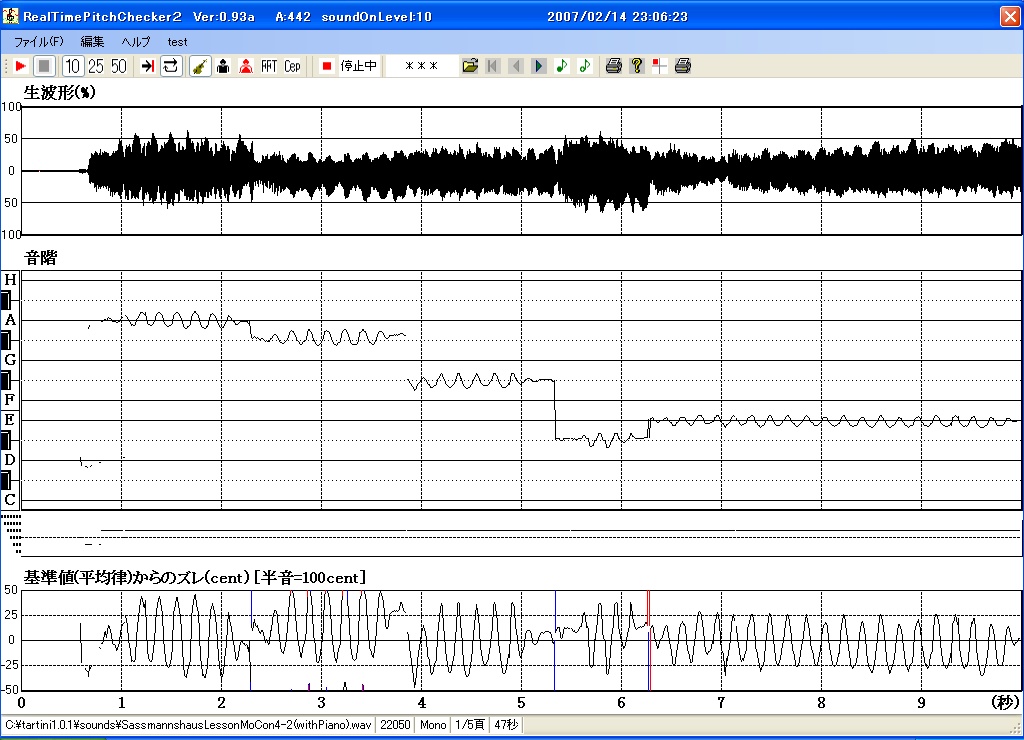Open the 編集 menu
The image size is (1024, 740).
click(x=92, y=42)
